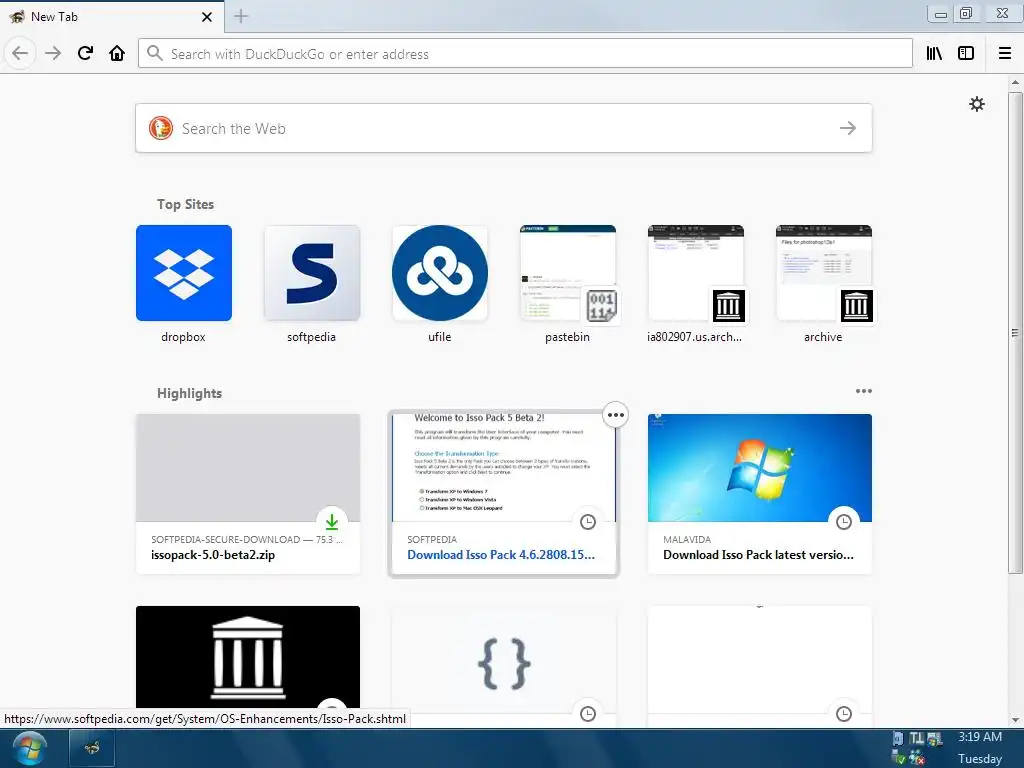Collapse the Top Sites section header
This screenshot has width=1024, height=768.
185,204
